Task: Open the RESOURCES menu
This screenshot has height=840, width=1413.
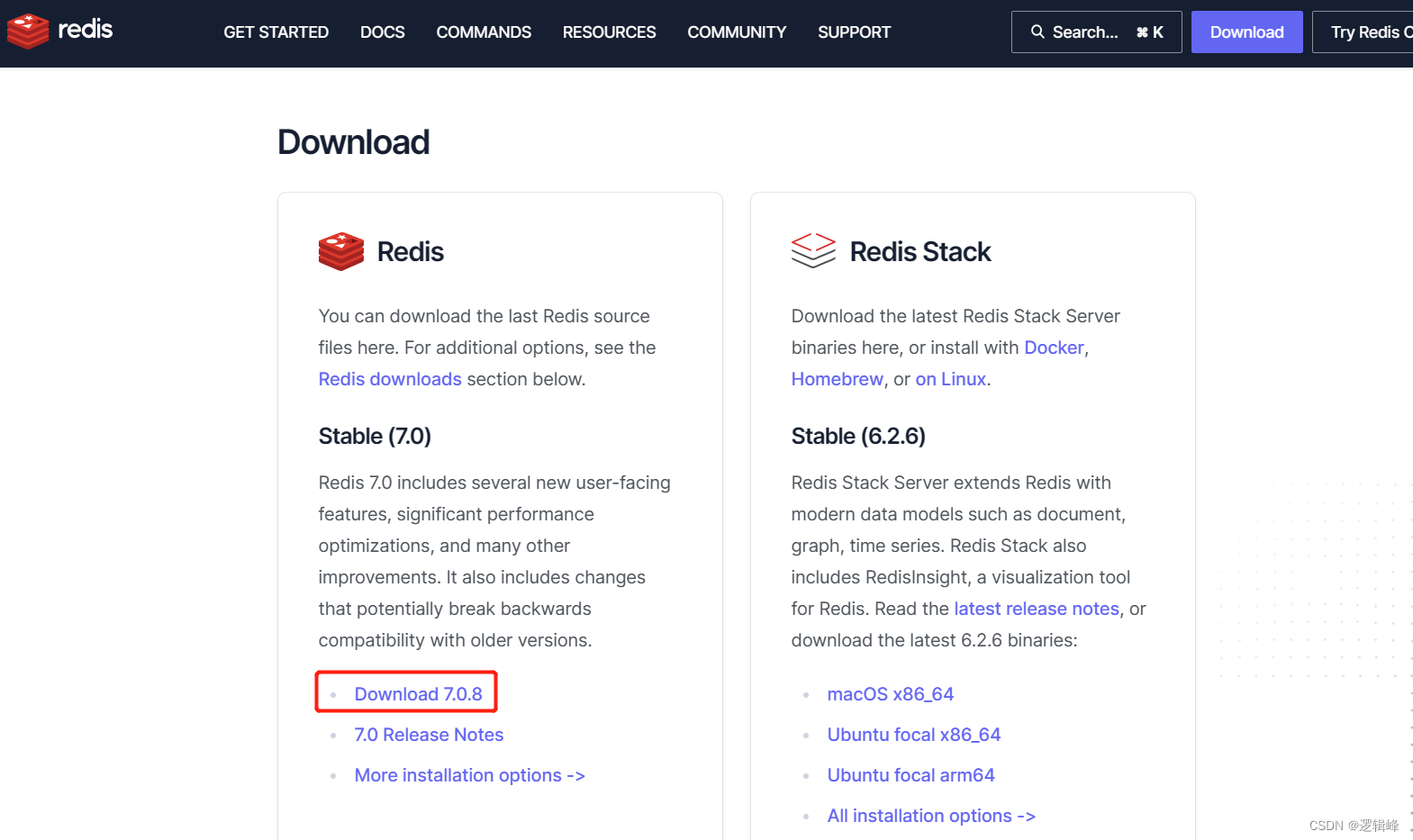Action: pyautogui.click(x=610, y=32)
